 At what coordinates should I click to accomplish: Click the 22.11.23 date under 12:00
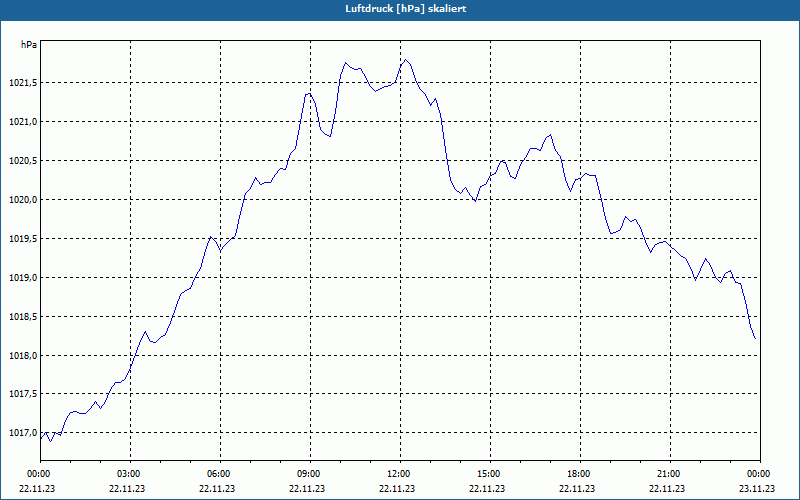pyautogui.click(x=397, y=488)
